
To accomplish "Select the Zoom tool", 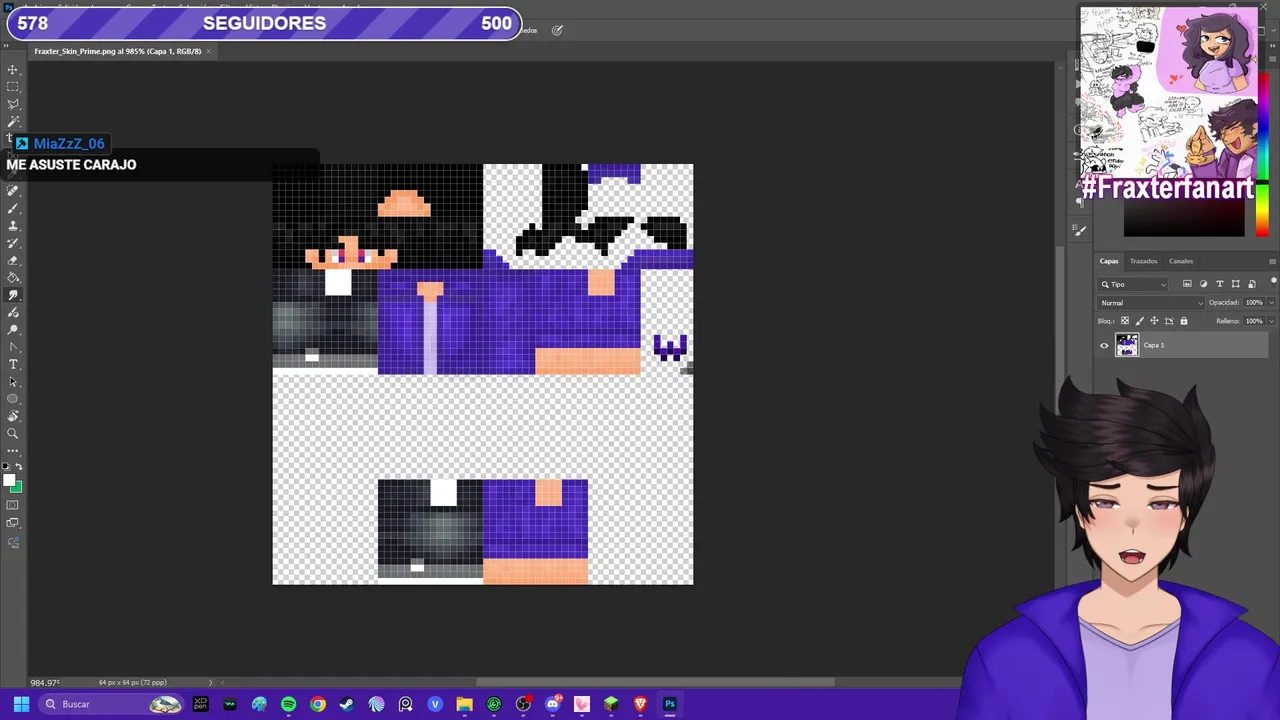I will coord(13,433).
